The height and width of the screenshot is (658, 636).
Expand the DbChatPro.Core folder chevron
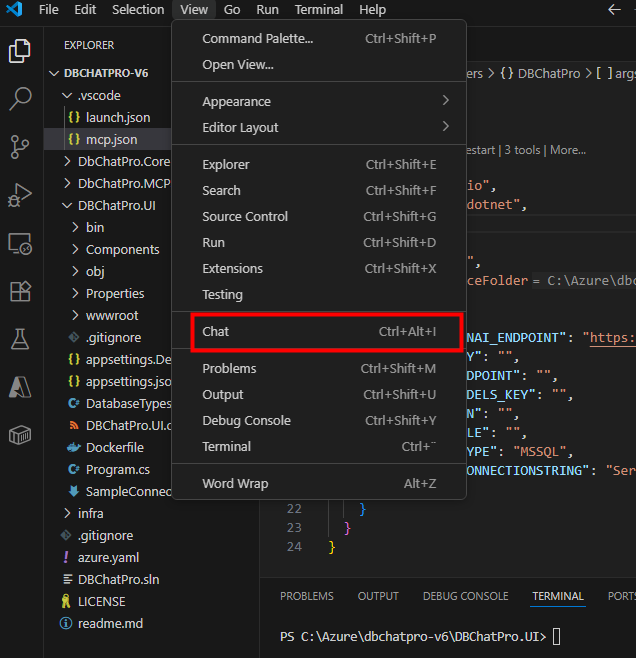67,161
